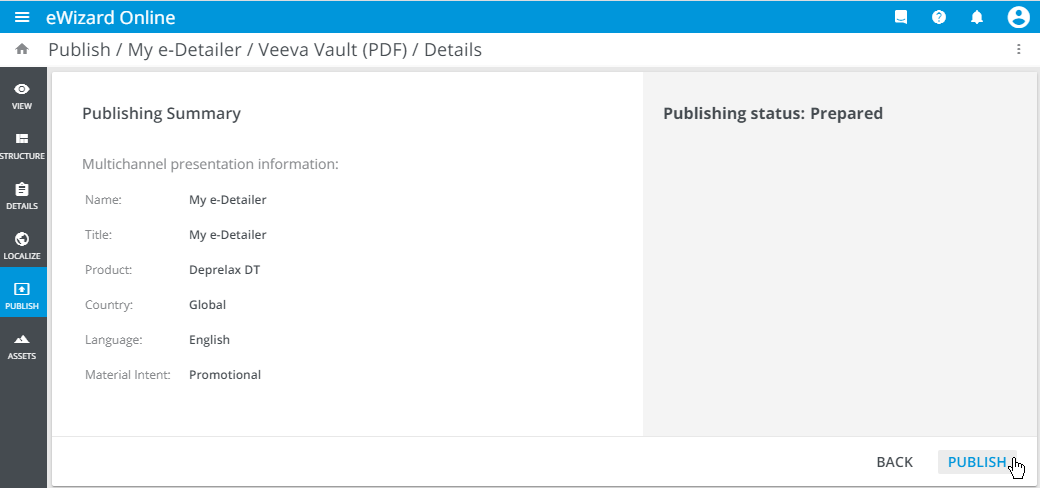Open the Assets sidebar section
The image size is (1040, 488).
[x=22, y=345]
